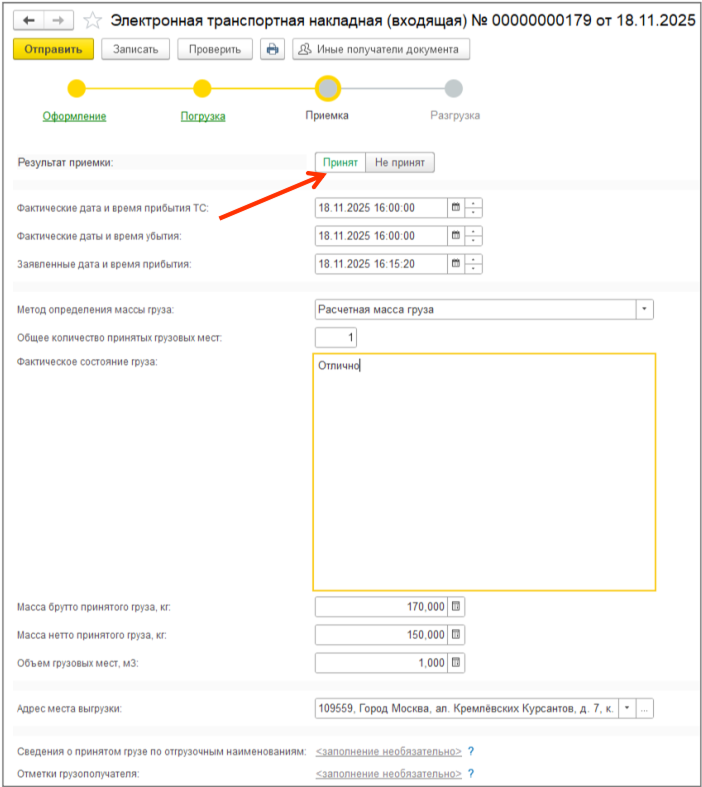
Task: Expand the unloading address dropdown
Action: click(x=627, y=708)
